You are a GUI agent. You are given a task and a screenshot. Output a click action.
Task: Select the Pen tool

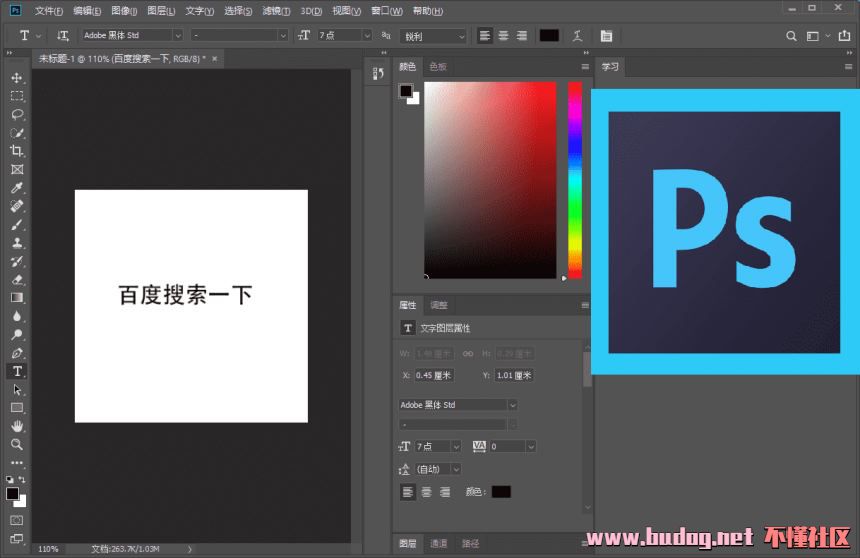(x=17, y=353)
